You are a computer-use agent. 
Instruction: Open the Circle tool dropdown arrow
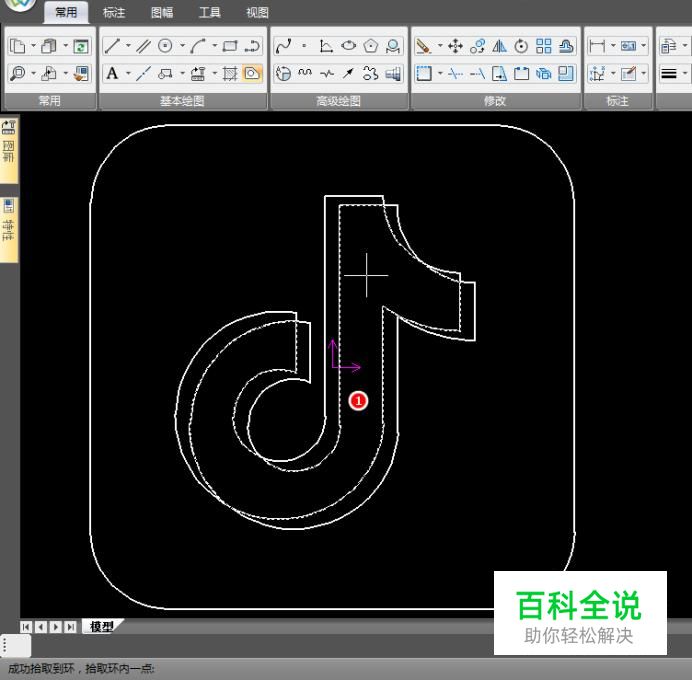click(182, 45)
